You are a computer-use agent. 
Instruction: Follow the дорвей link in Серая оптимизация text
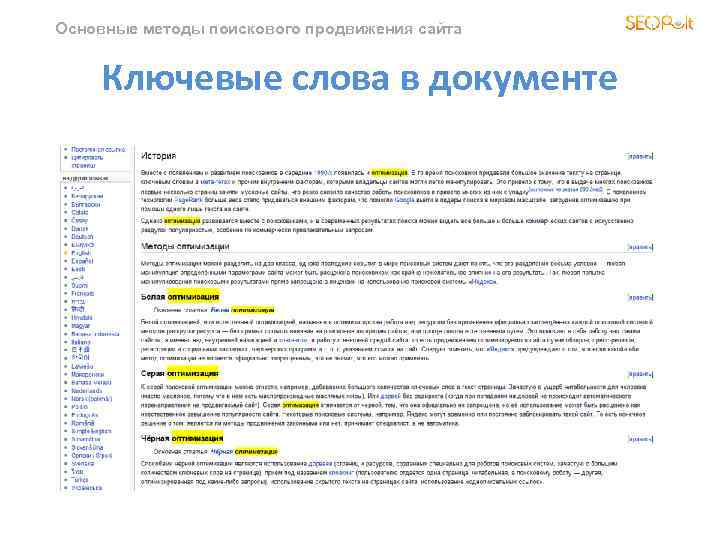coord(389,396)
